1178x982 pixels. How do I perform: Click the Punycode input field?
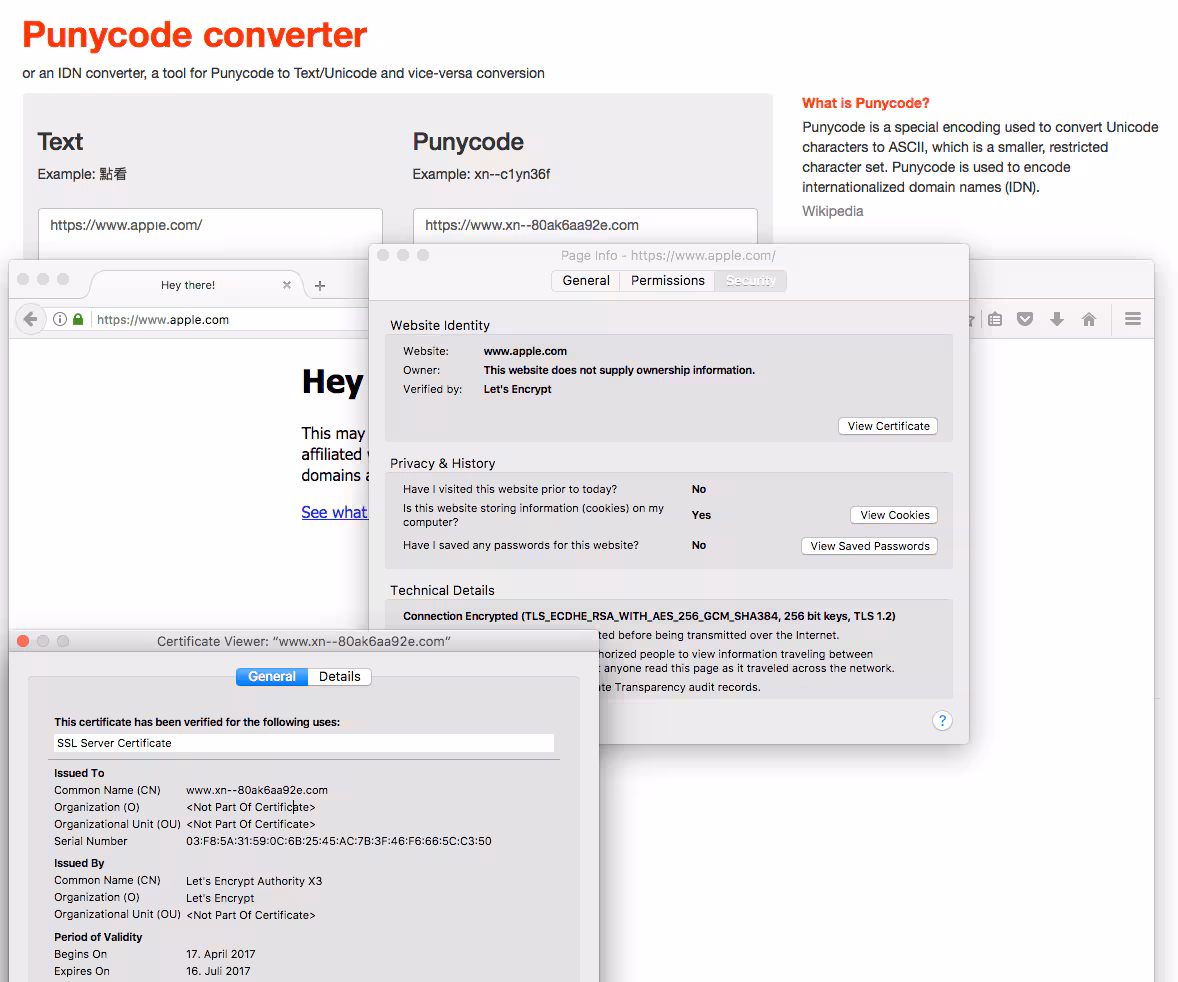click(585, 226)
